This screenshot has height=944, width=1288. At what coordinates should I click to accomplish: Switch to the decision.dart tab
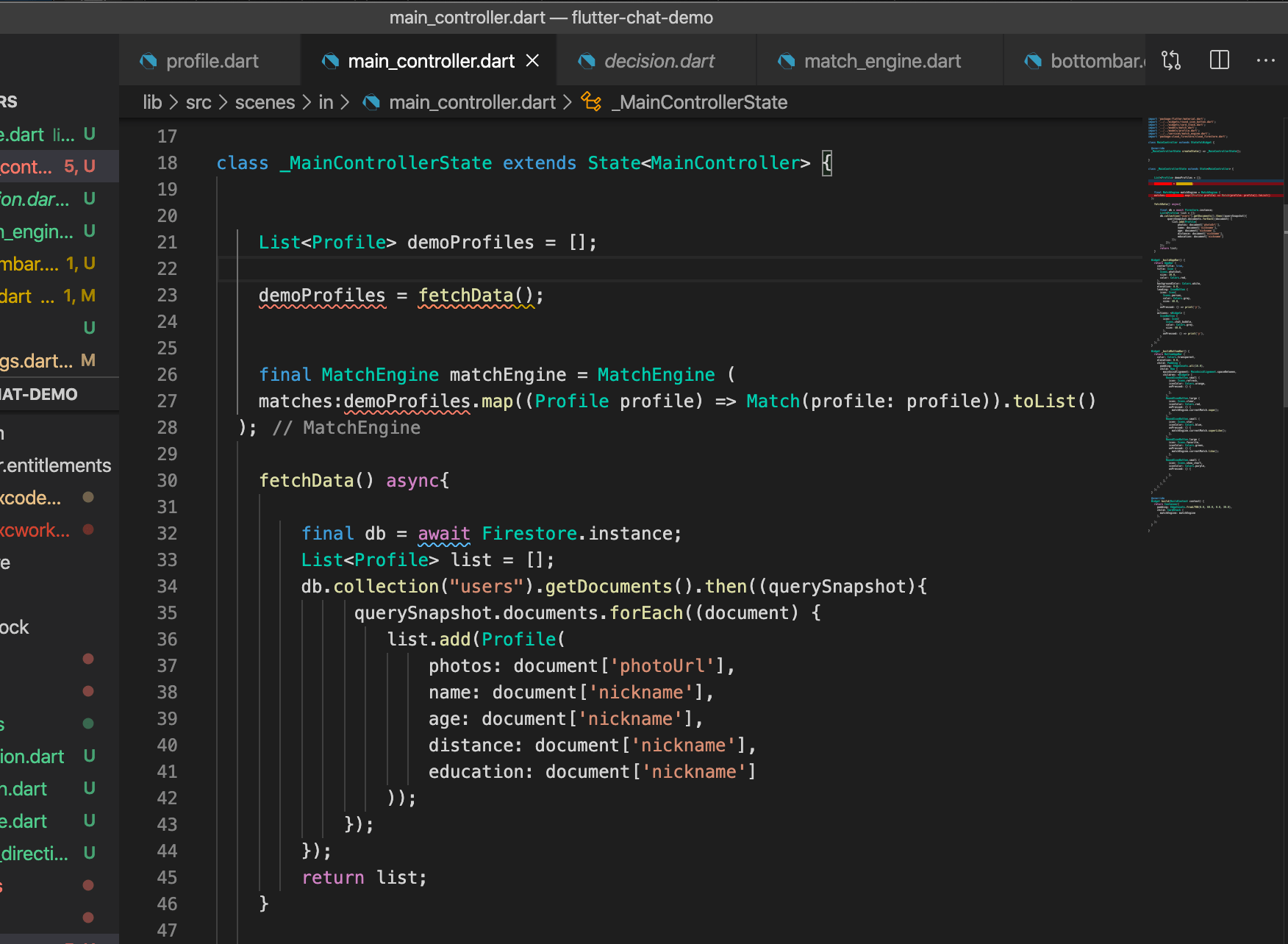[x=658, y=61]
